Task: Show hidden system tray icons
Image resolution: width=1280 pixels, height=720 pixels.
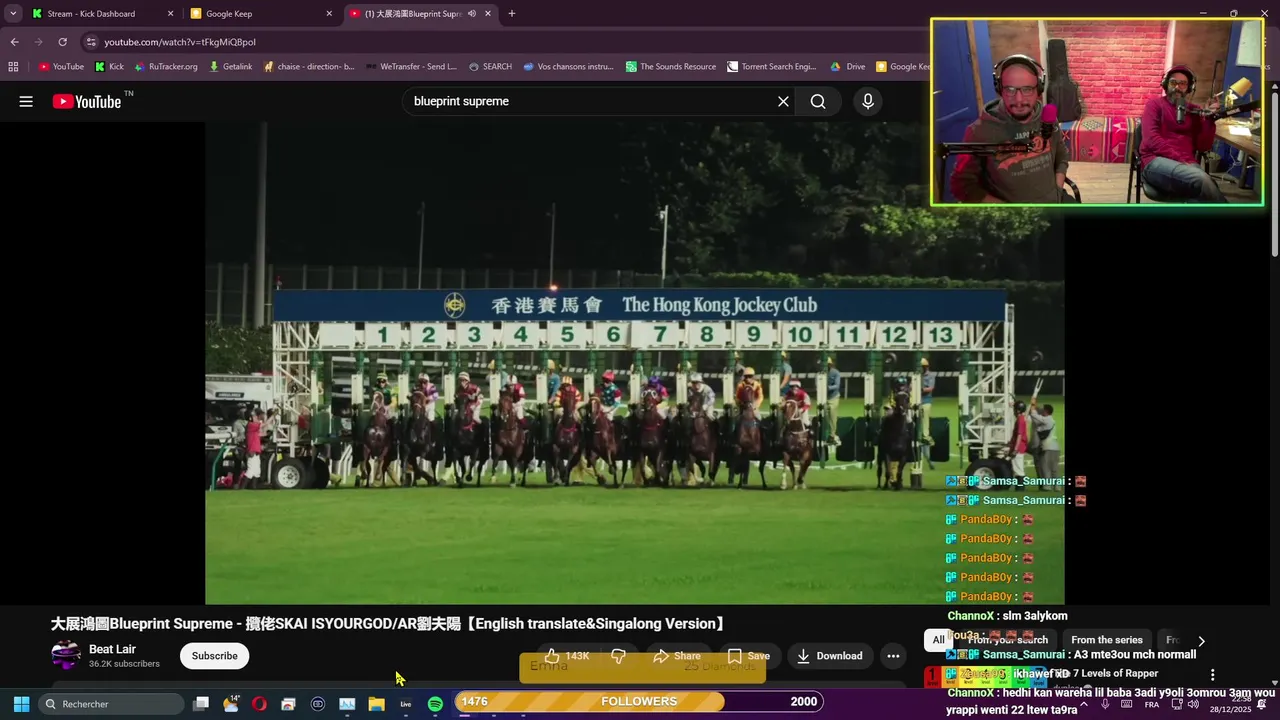Action: coord(1083,704)
